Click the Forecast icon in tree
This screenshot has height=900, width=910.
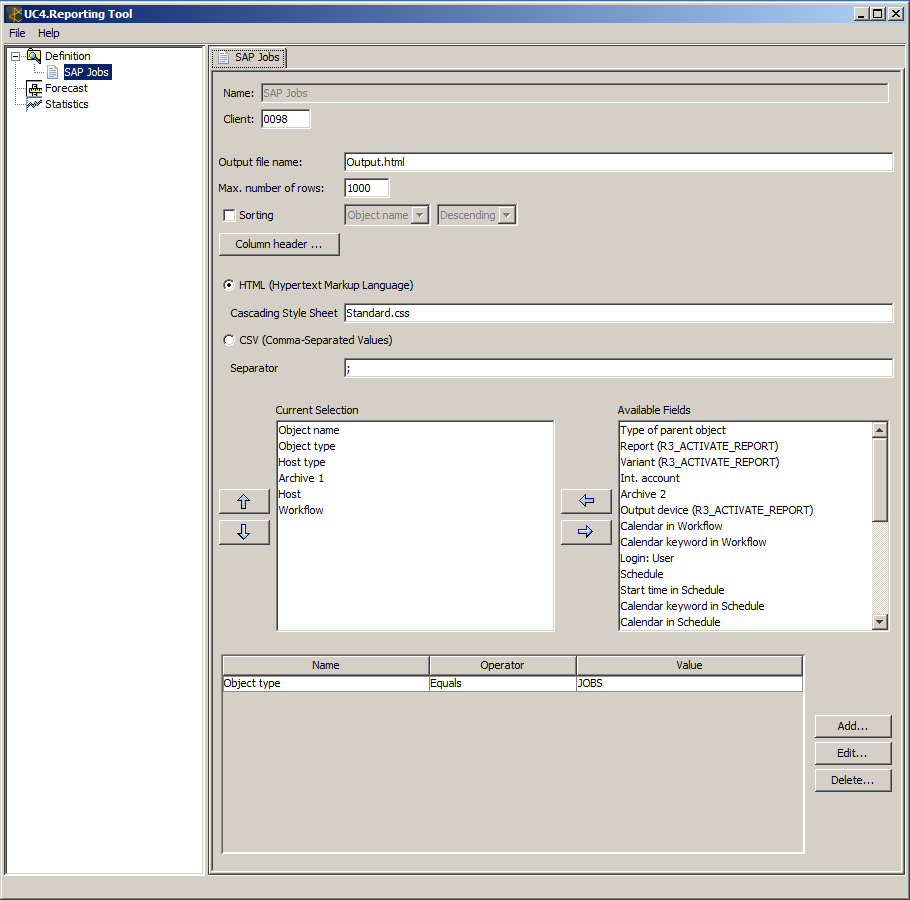[35, 88]
